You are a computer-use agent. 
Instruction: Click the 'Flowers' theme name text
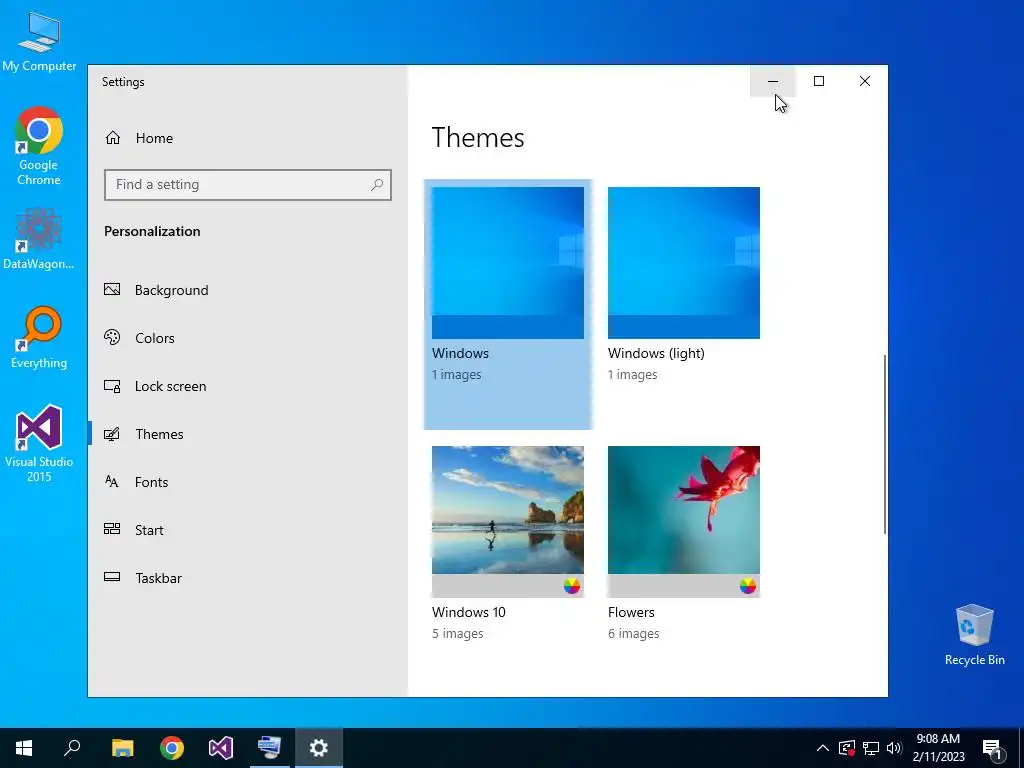tap(631, 613)
